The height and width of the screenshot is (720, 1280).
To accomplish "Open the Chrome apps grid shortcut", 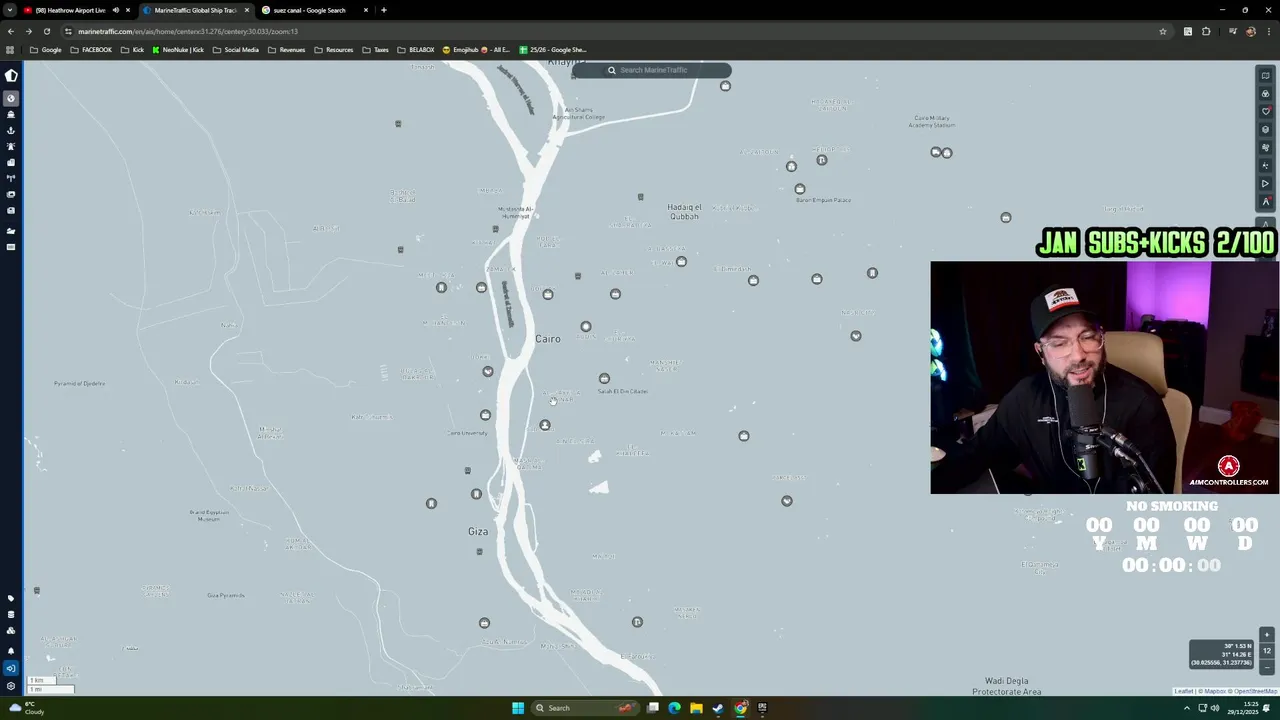I will (10, 50).
